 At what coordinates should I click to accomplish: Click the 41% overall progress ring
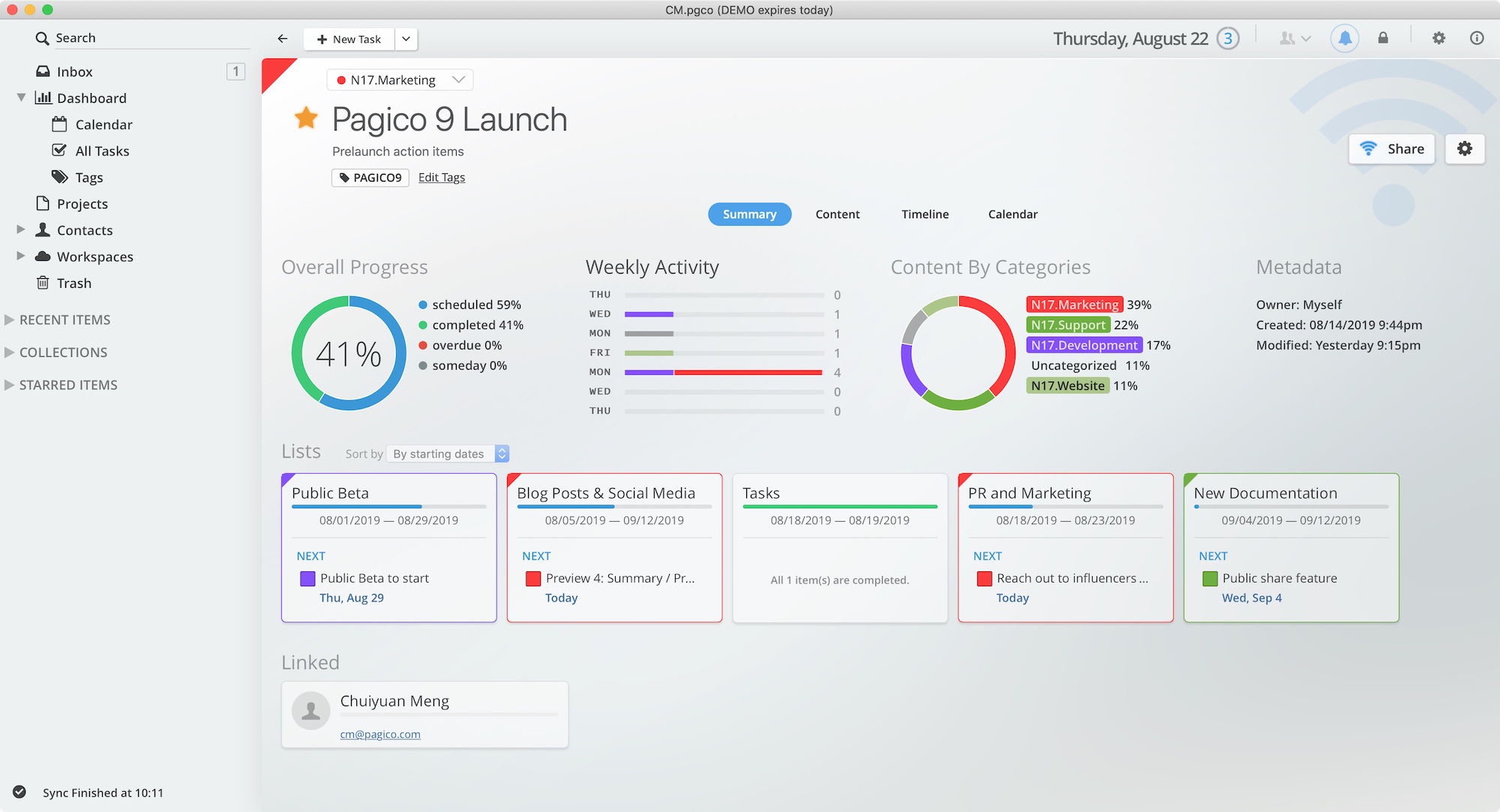pyautogui.click(x=349, y=353)
